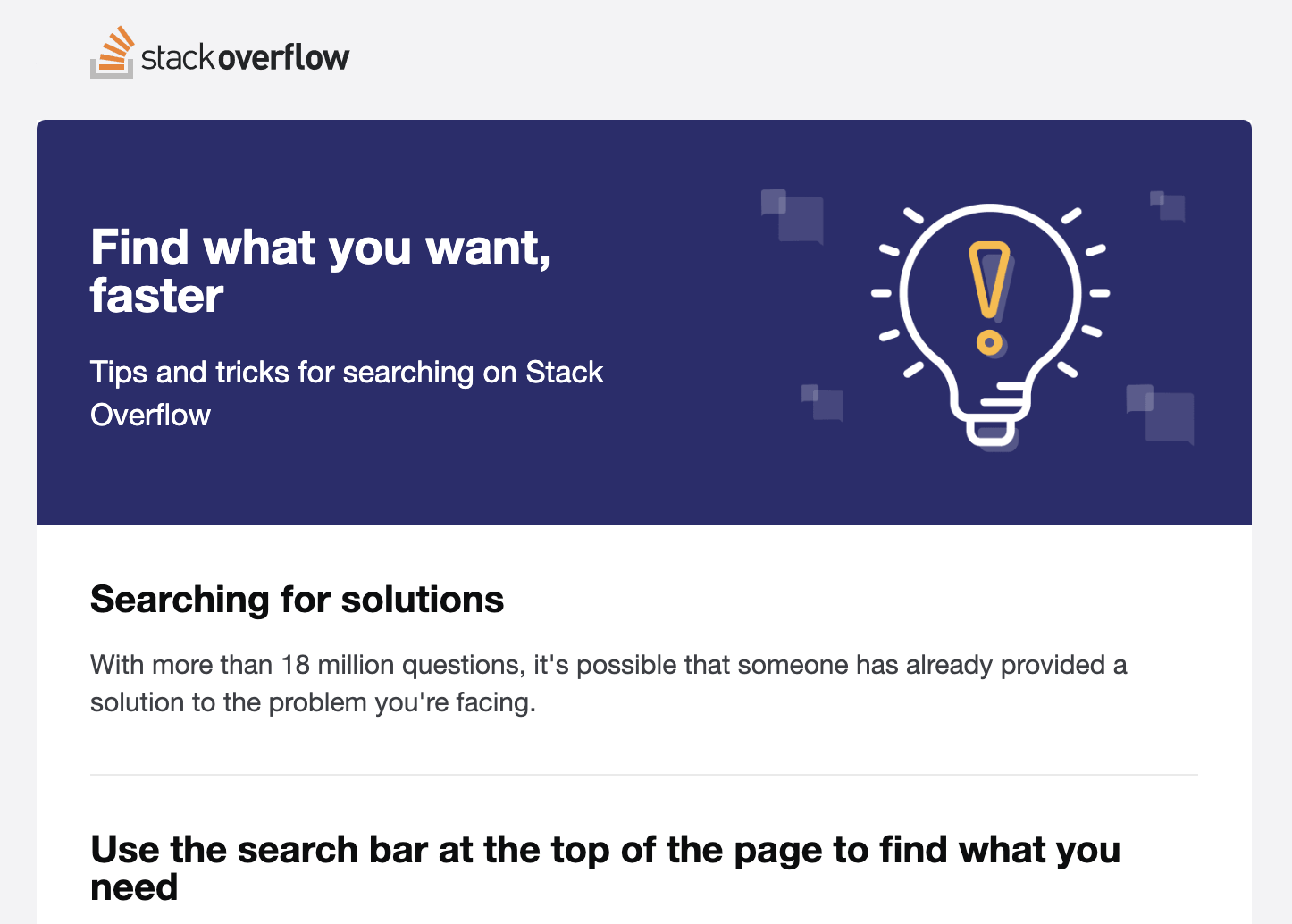Click the yellow dot below exclamation mark
Image resolution: width=1292 pixels, height=924 pixels.
(x=989, y=342)
